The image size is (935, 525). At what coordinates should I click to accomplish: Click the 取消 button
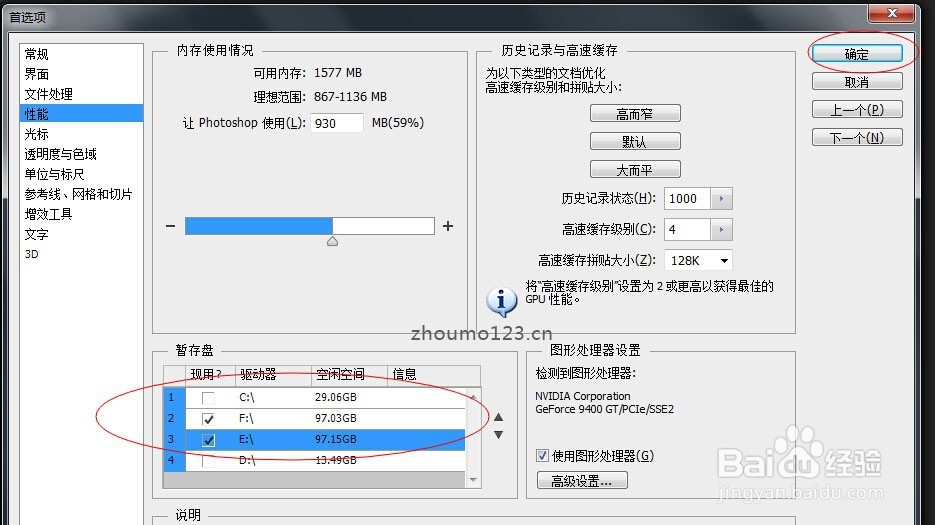point(857,82)
